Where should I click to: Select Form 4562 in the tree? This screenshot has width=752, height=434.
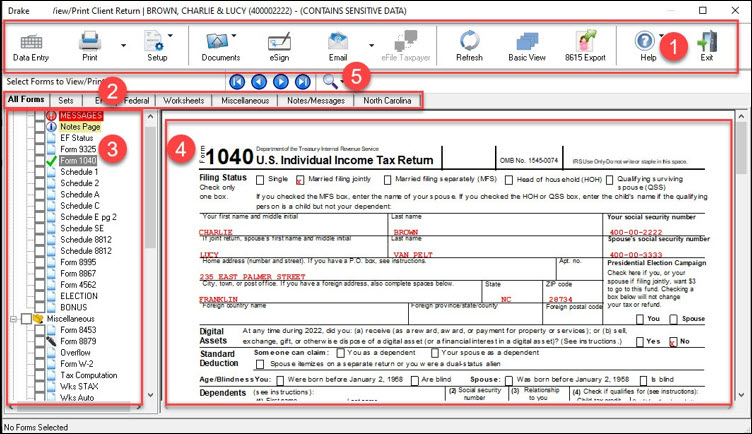(78, 285)
